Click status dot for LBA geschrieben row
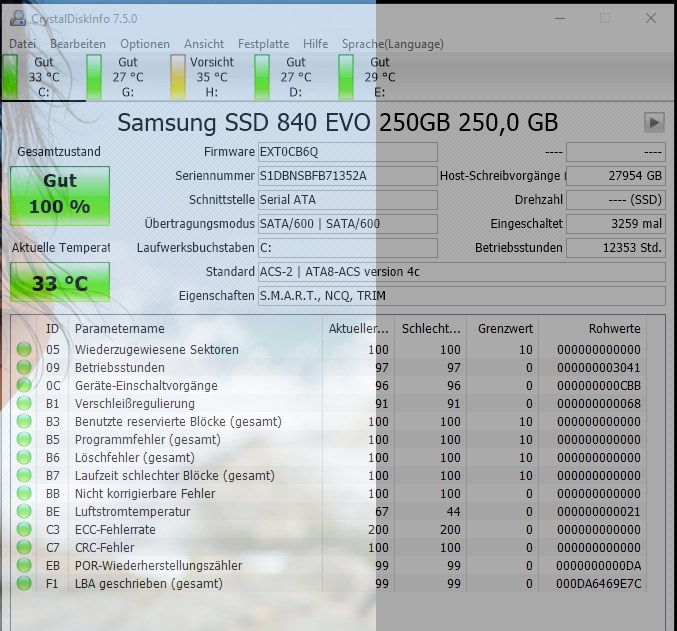The height and width of the screenshot is (631, 677). tap(24, 584)
